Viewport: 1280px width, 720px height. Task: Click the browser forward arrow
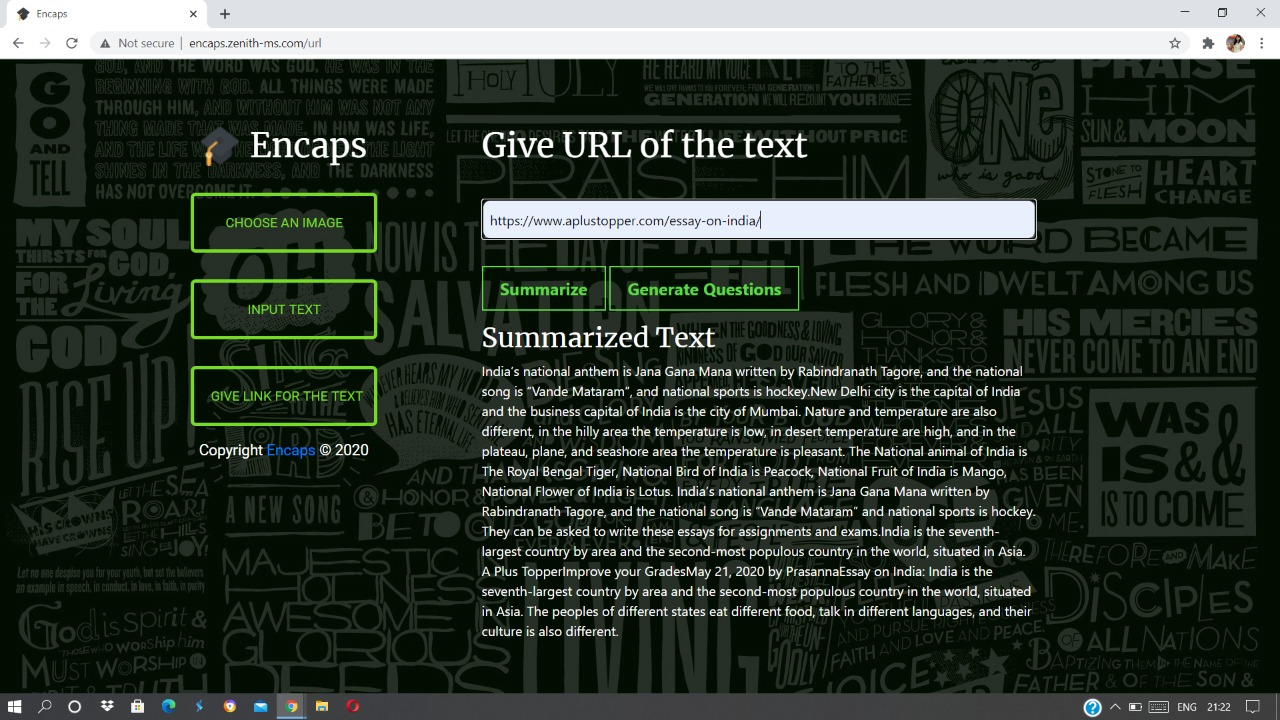45,43
